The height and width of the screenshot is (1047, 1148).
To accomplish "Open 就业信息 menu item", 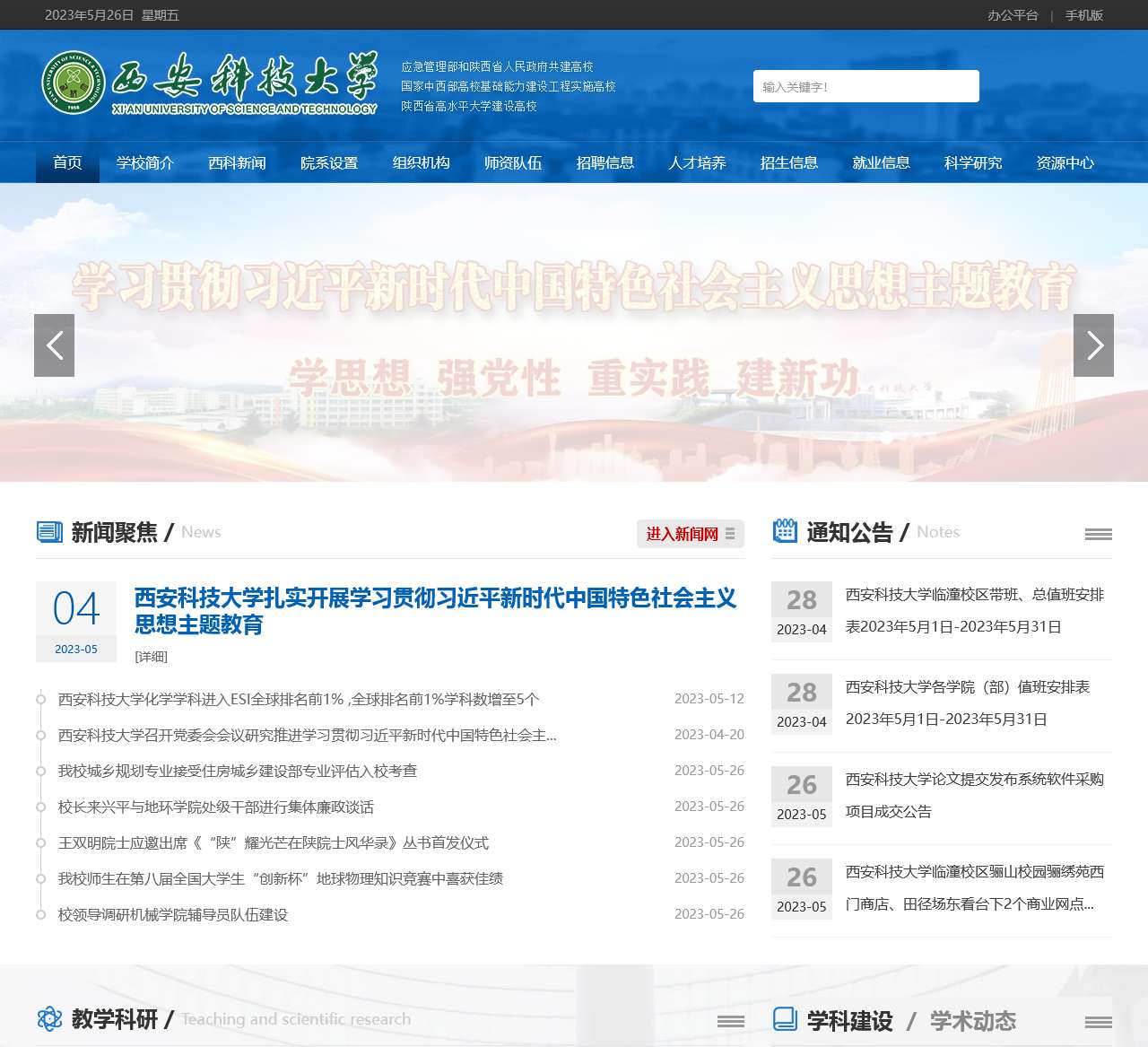I will pos(881,162).
